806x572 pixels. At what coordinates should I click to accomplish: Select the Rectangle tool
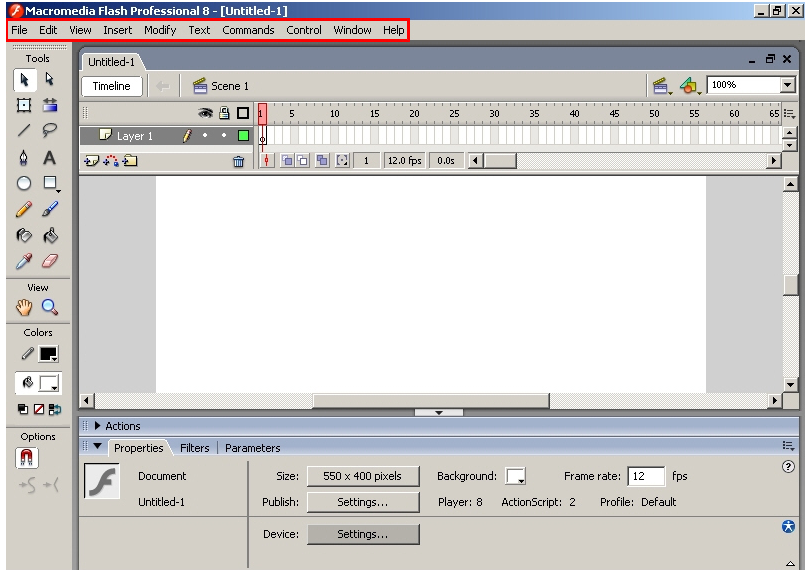(50, 183)
